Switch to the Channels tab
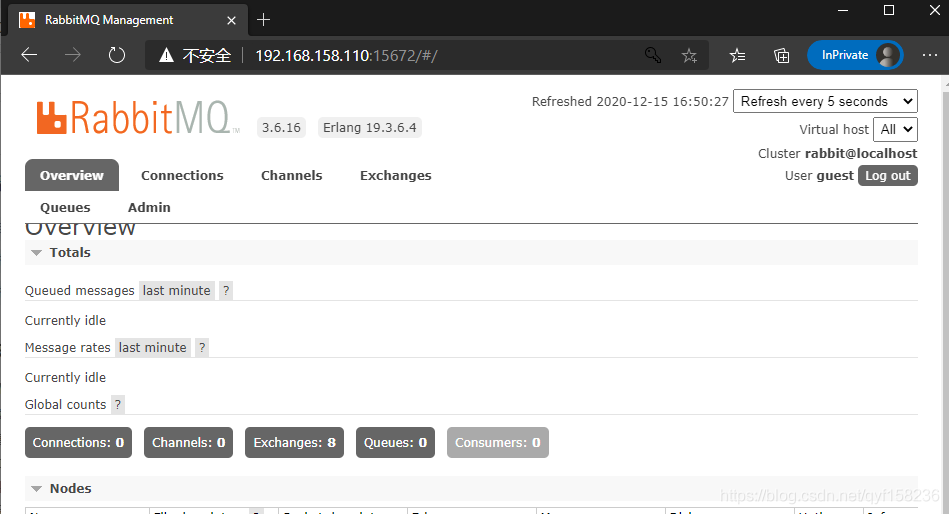The width and height of the screenshot is (949, 514). coord(292,175)
